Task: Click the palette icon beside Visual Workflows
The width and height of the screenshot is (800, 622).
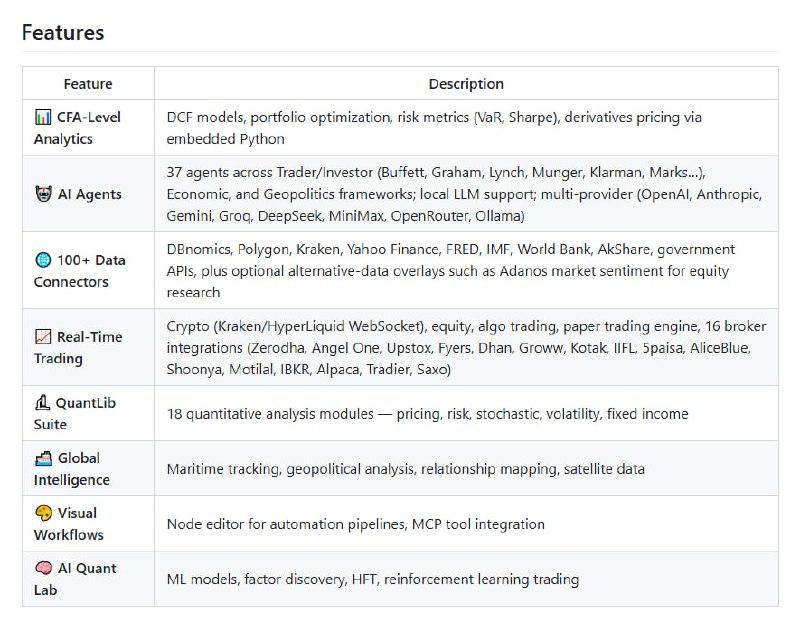Action: coord(43,513)
